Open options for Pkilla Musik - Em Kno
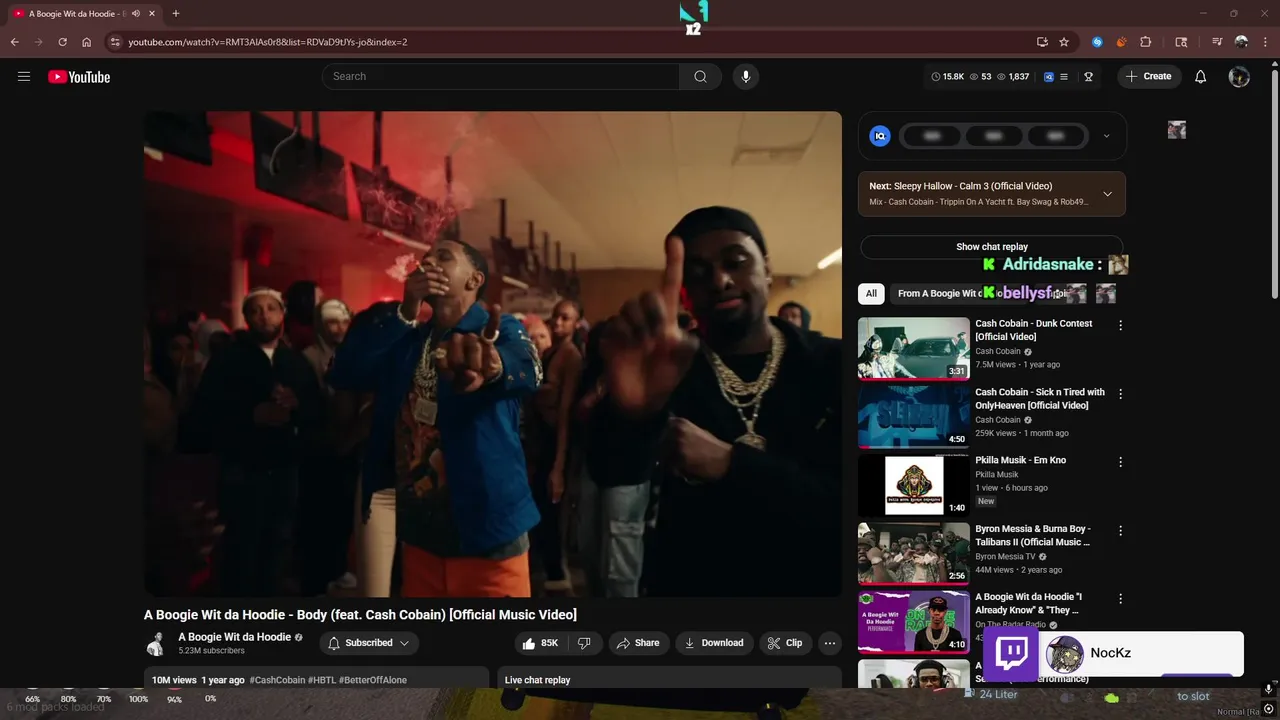This screenshot has height=720, width=1280. click(x=1120, y=462)
